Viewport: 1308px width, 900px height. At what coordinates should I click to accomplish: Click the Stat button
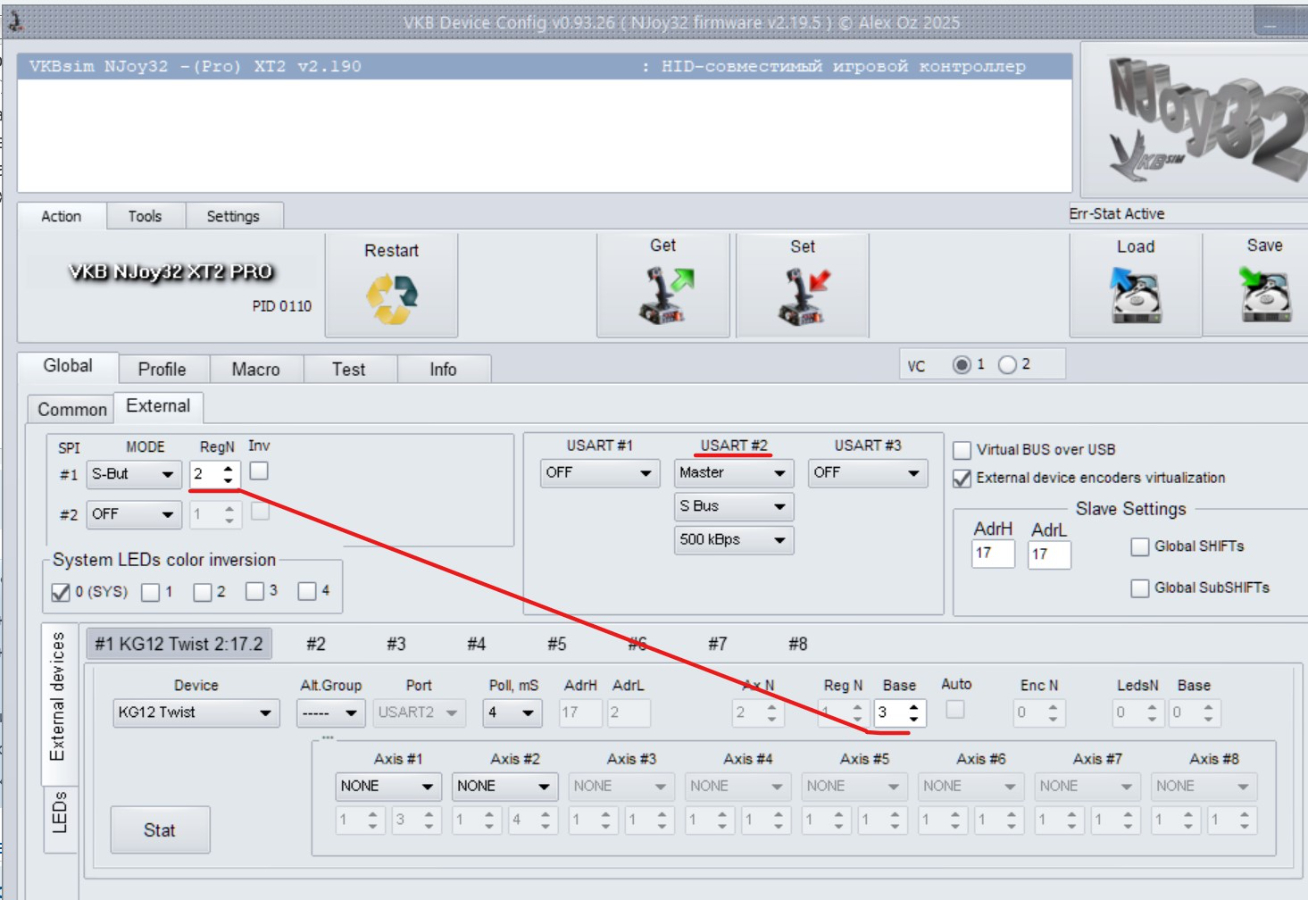pos(160,830)
